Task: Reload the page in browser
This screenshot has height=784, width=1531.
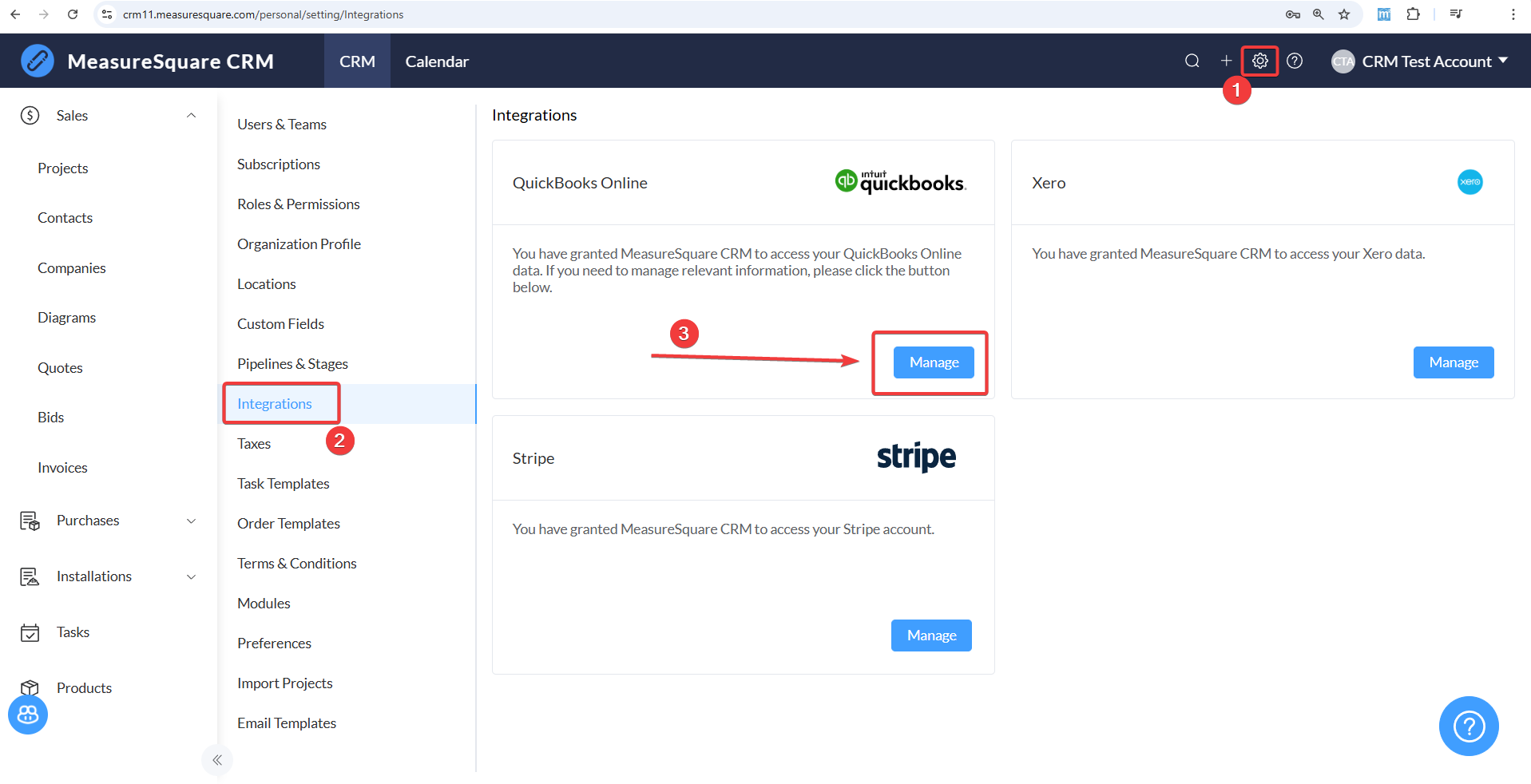Action: click(73, 14)
